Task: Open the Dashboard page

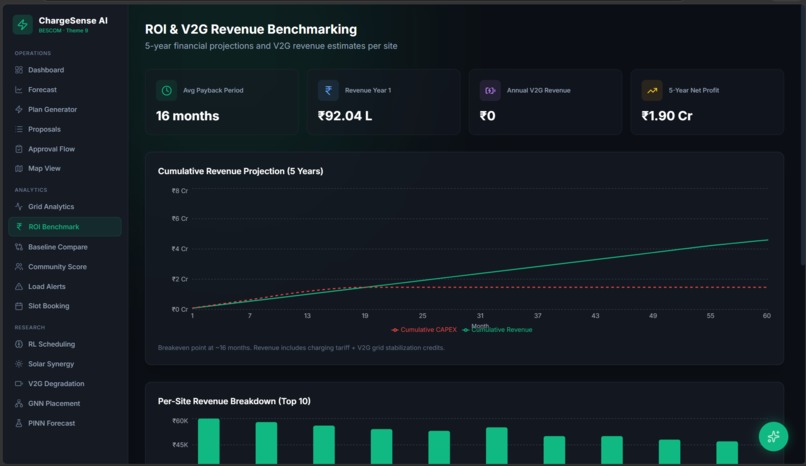Action: point(65,70)
